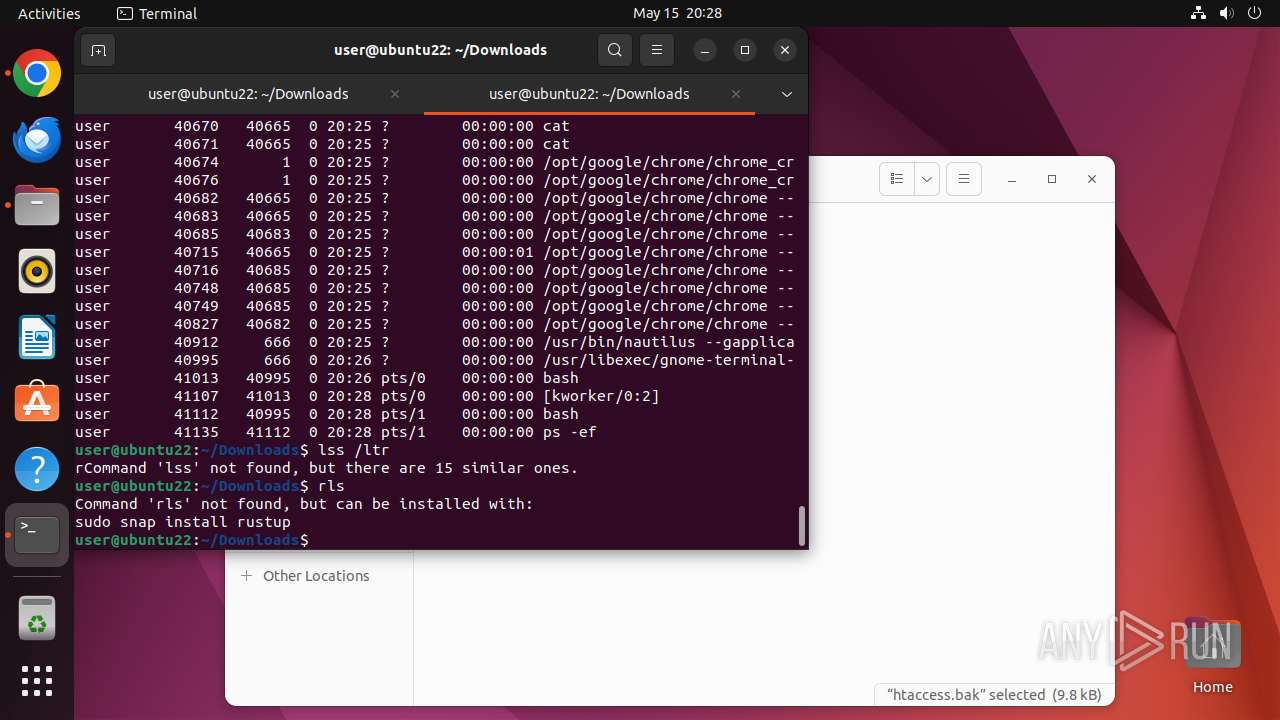Open the clock showing May 15 20:28
1280x720 pixels.
(677, 13)
